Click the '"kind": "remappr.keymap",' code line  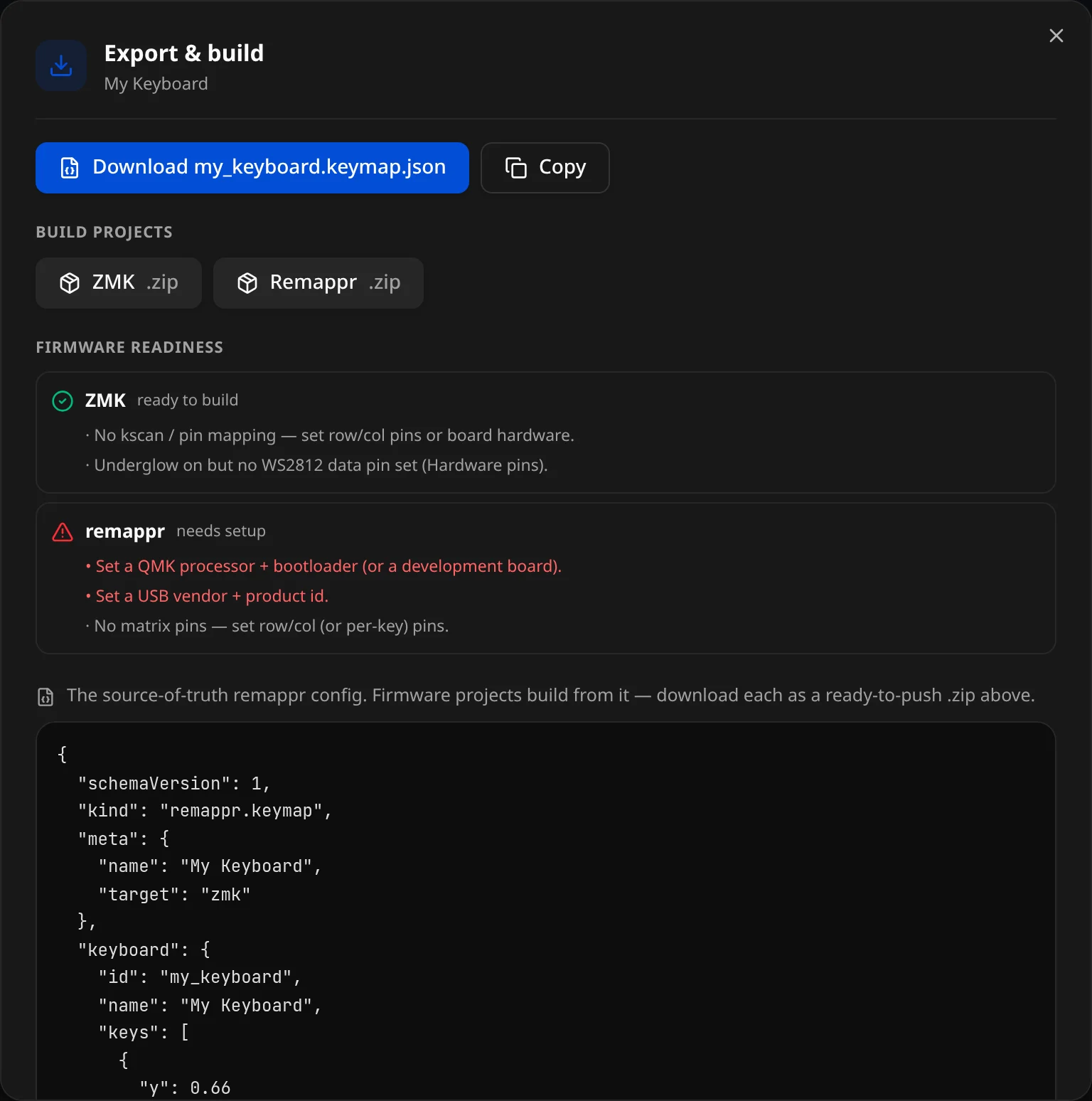coord(205,811)
